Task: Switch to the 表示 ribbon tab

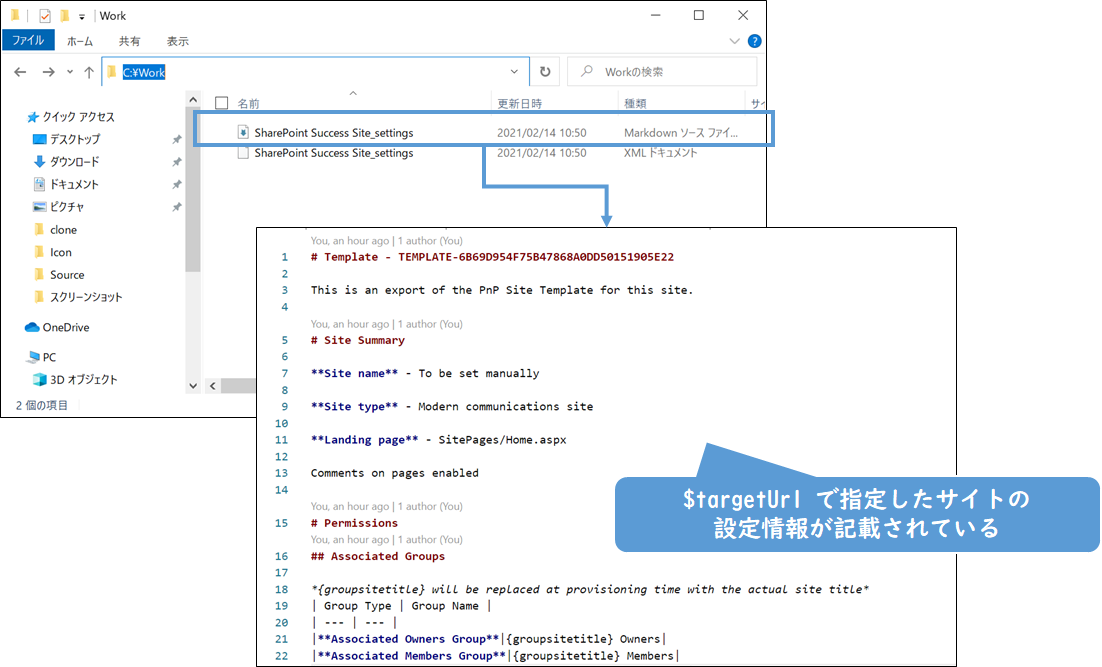Action: 177,41
